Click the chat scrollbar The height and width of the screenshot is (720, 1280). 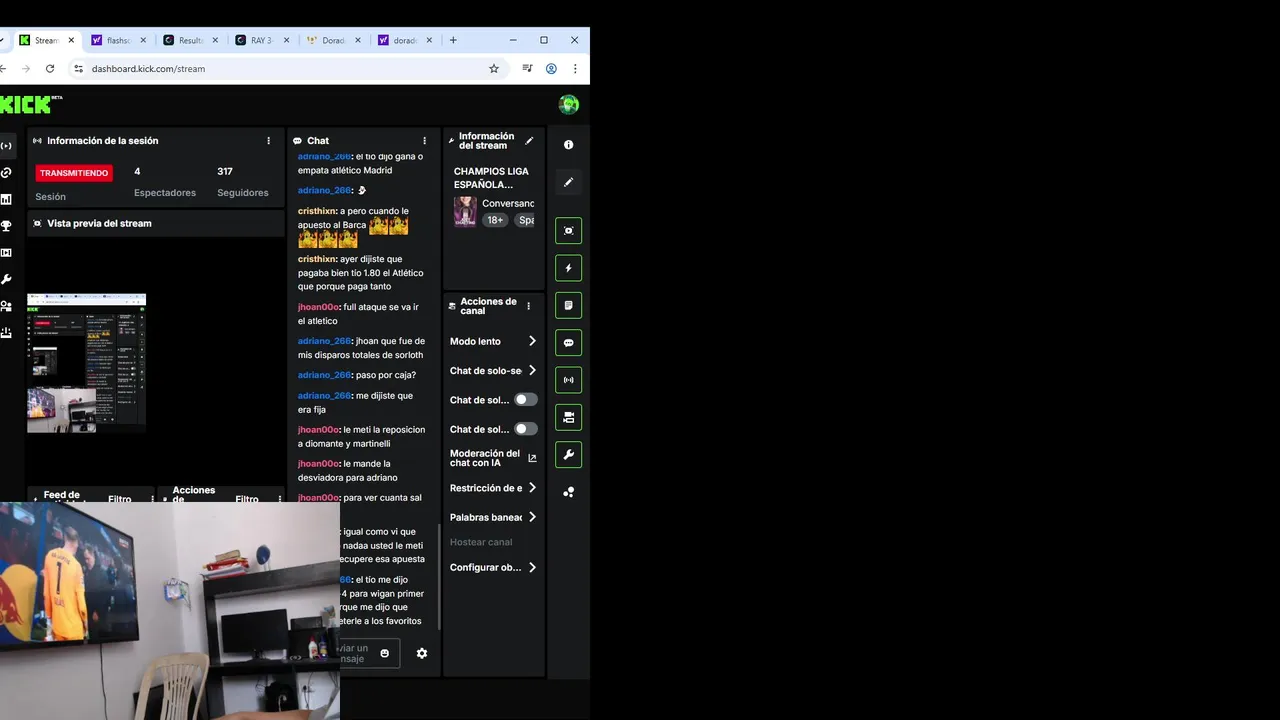click(x=439, y=575)
